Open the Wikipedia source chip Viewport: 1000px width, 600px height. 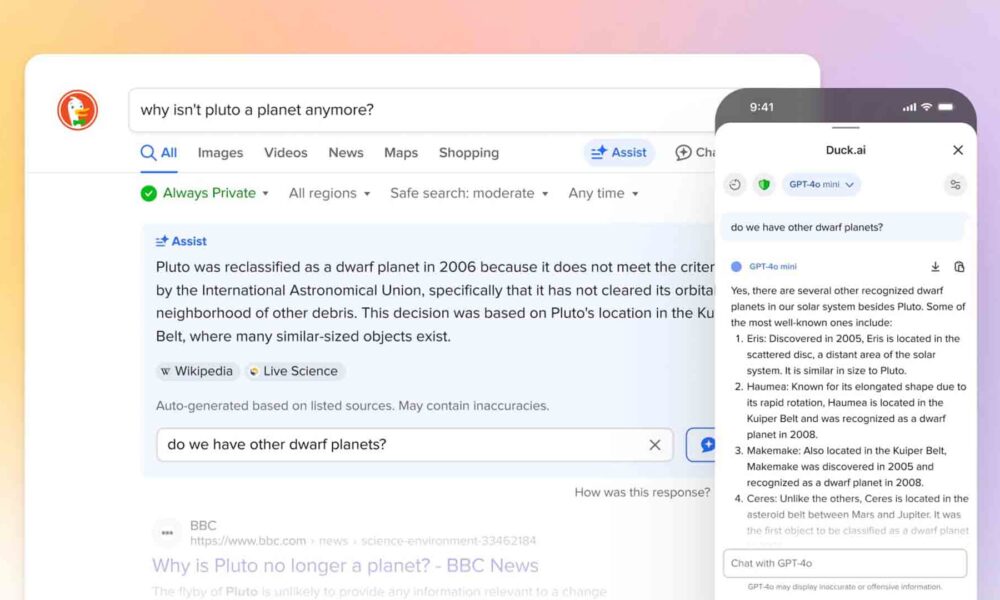pos(197,371)
